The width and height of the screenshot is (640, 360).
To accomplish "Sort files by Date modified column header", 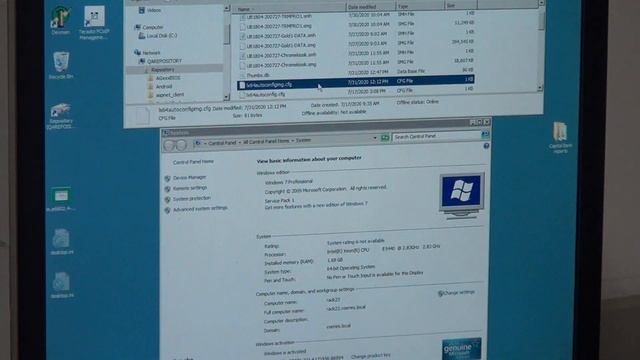I will pyautogui.click(x=371, y=7).
